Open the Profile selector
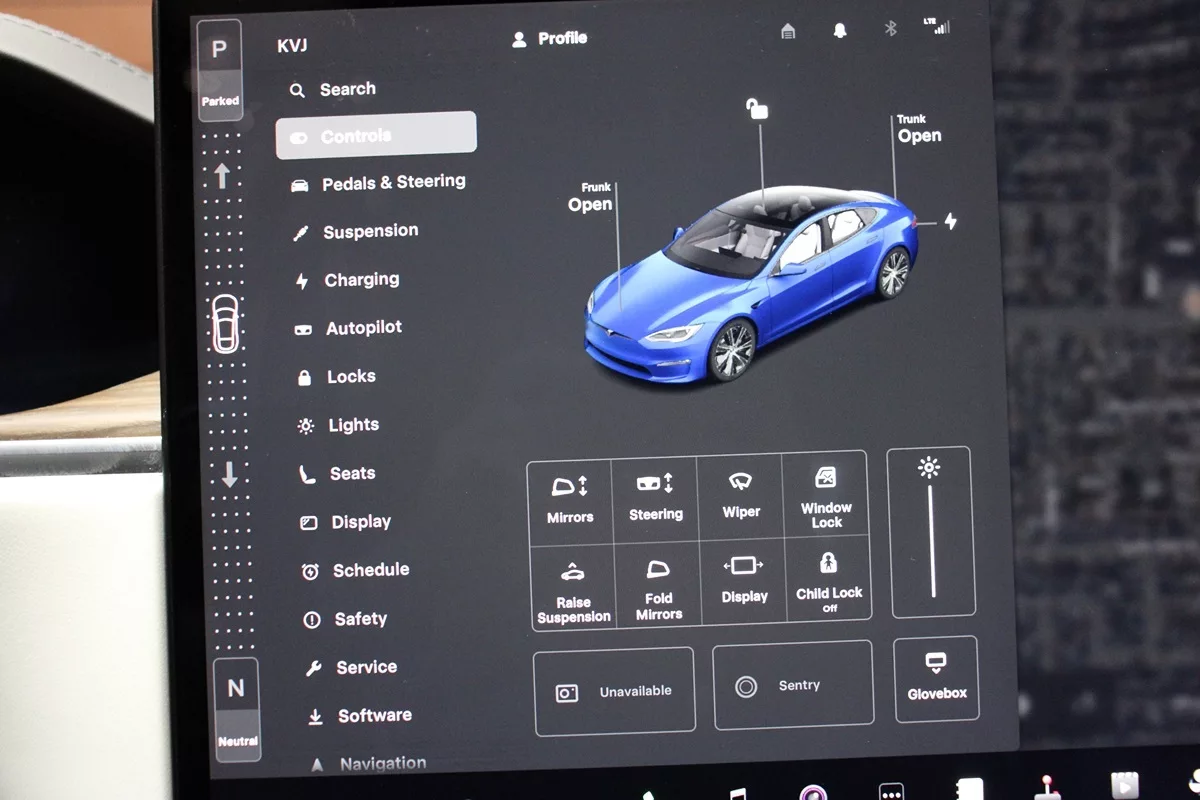 point(550,39)
